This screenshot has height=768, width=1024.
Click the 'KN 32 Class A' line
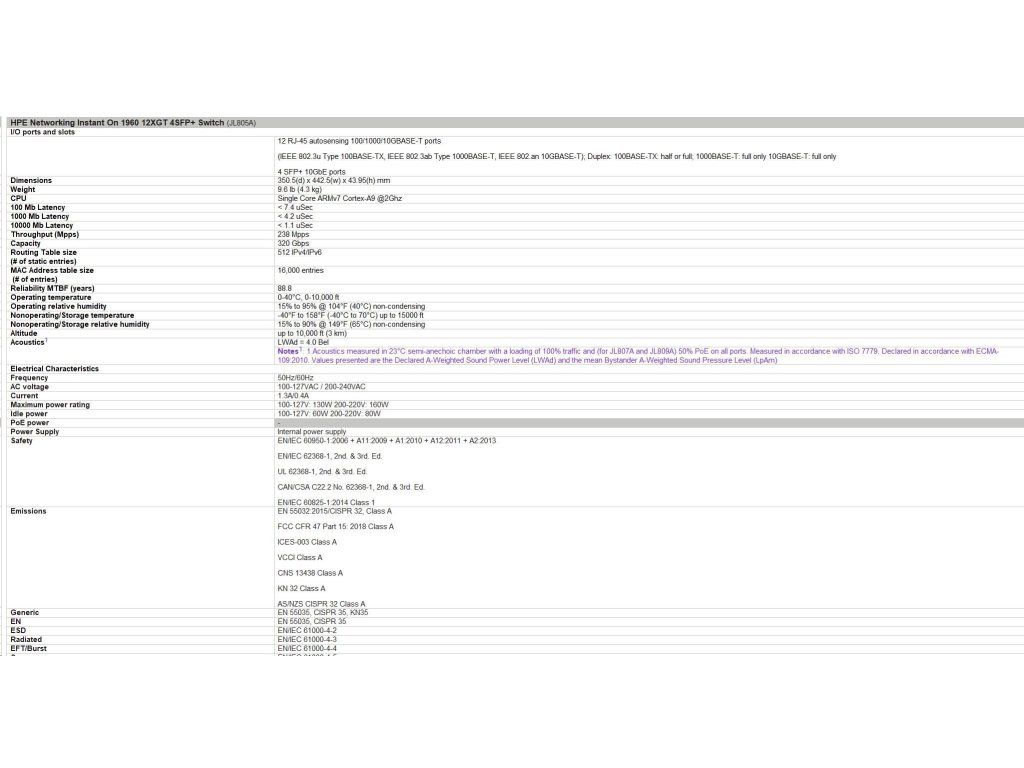coord(301,588)
